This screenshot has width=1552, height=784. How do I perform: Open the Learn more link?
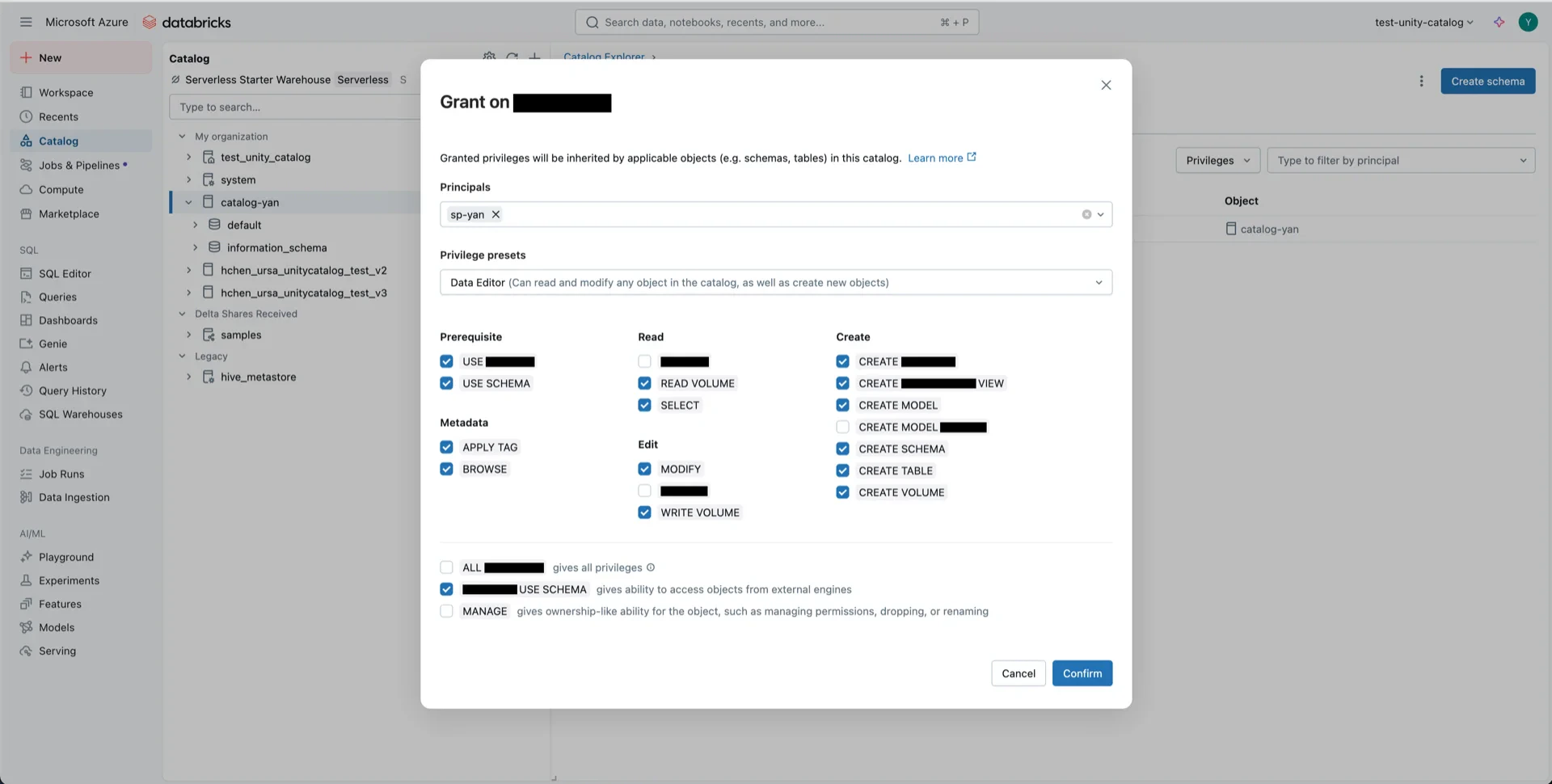[942, 158]
